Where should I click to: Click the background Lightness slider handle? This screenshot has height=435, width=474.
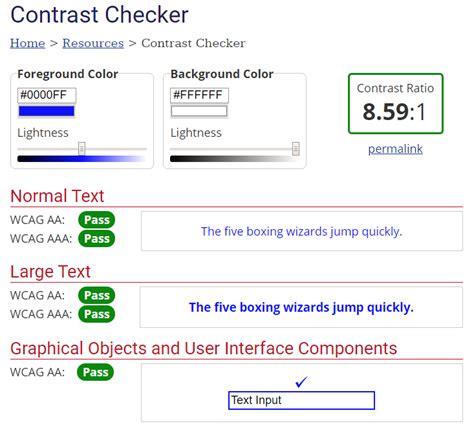[296, 149]
